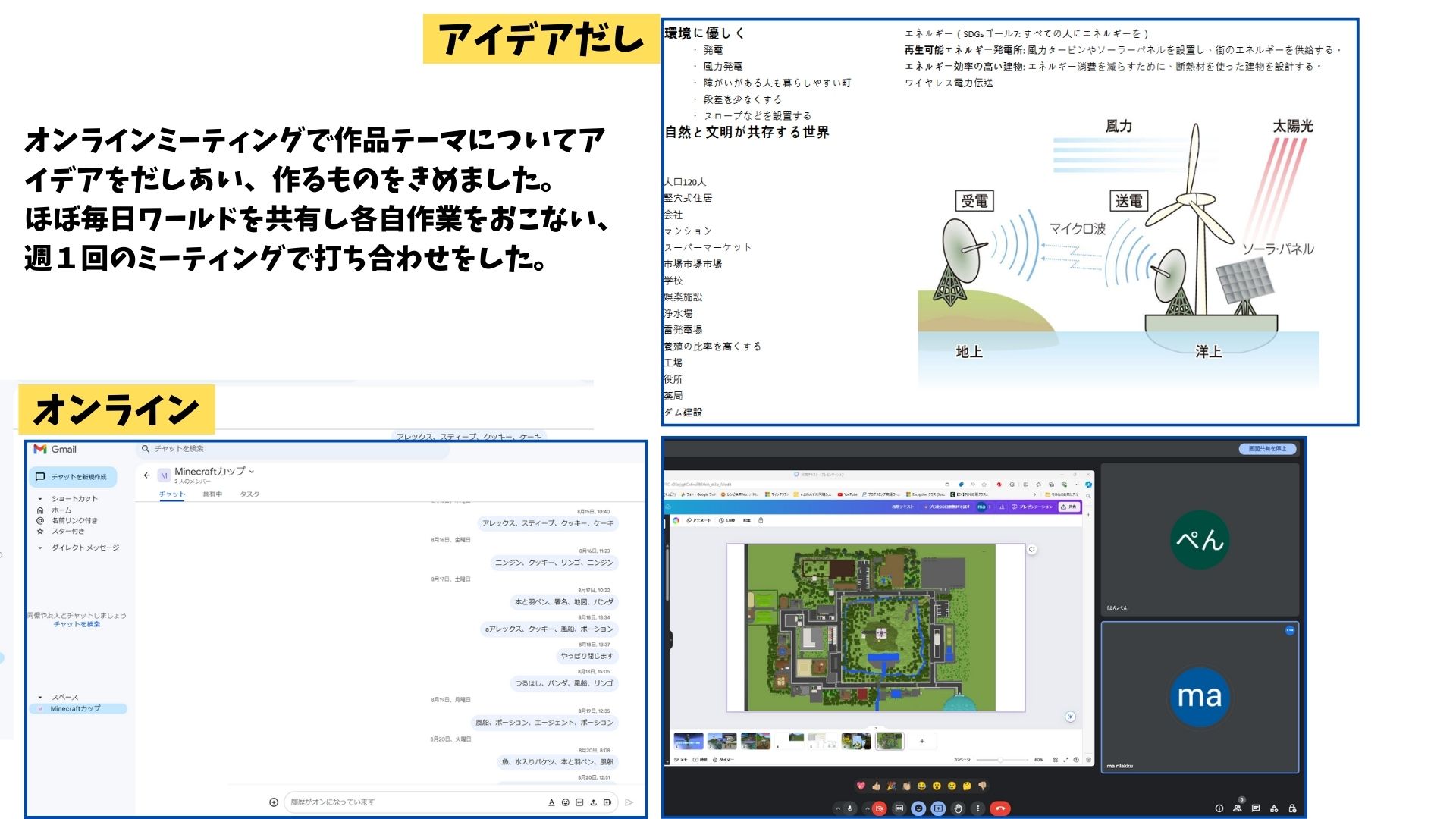Viewport: 1456px width, 819px height.
Task: Collapse the スペース section in Gmail sidebar
Action: (x=39, y=697)
